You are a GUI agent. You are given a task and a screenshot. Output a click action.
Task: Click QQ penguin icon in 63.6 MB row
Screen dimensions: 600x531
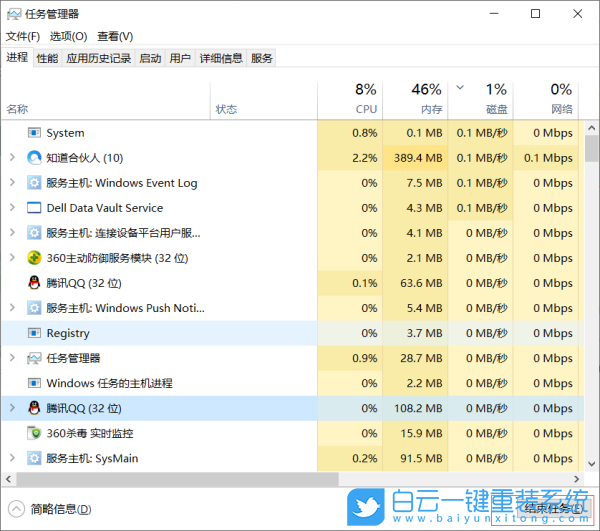click(34, 283)
